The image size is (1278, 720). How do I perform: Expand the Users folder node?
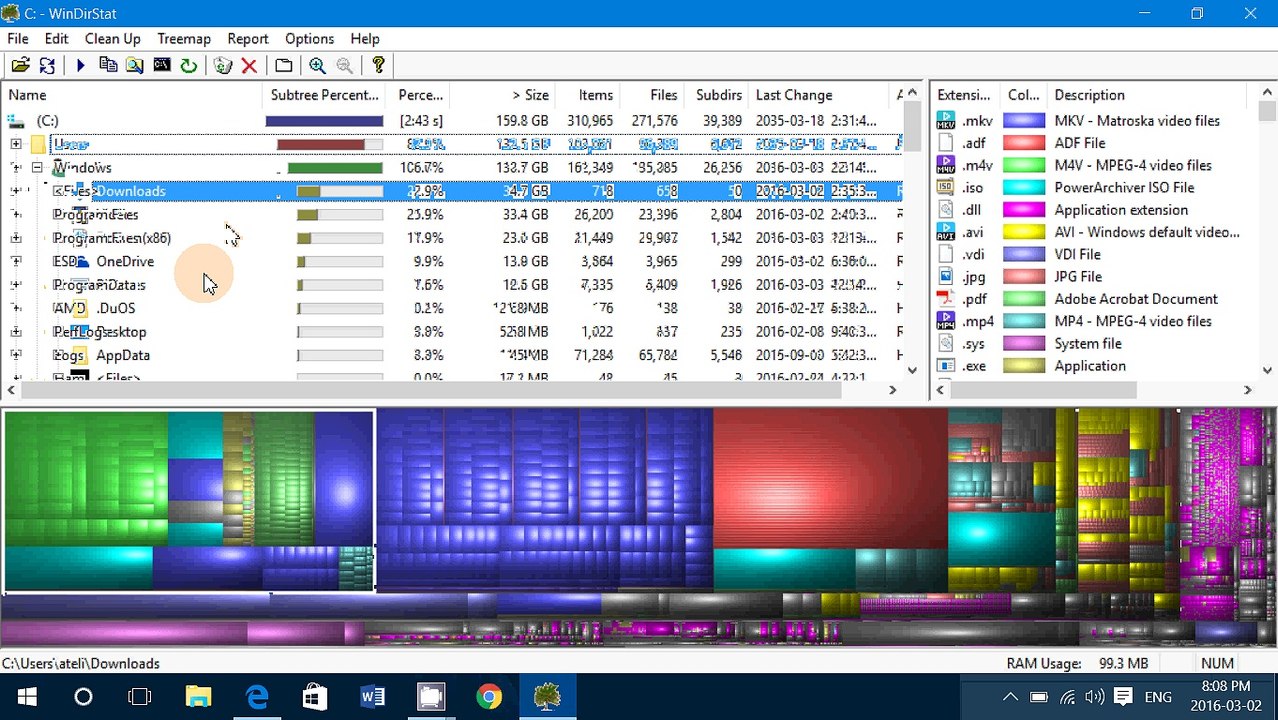(x=16, y=144)
